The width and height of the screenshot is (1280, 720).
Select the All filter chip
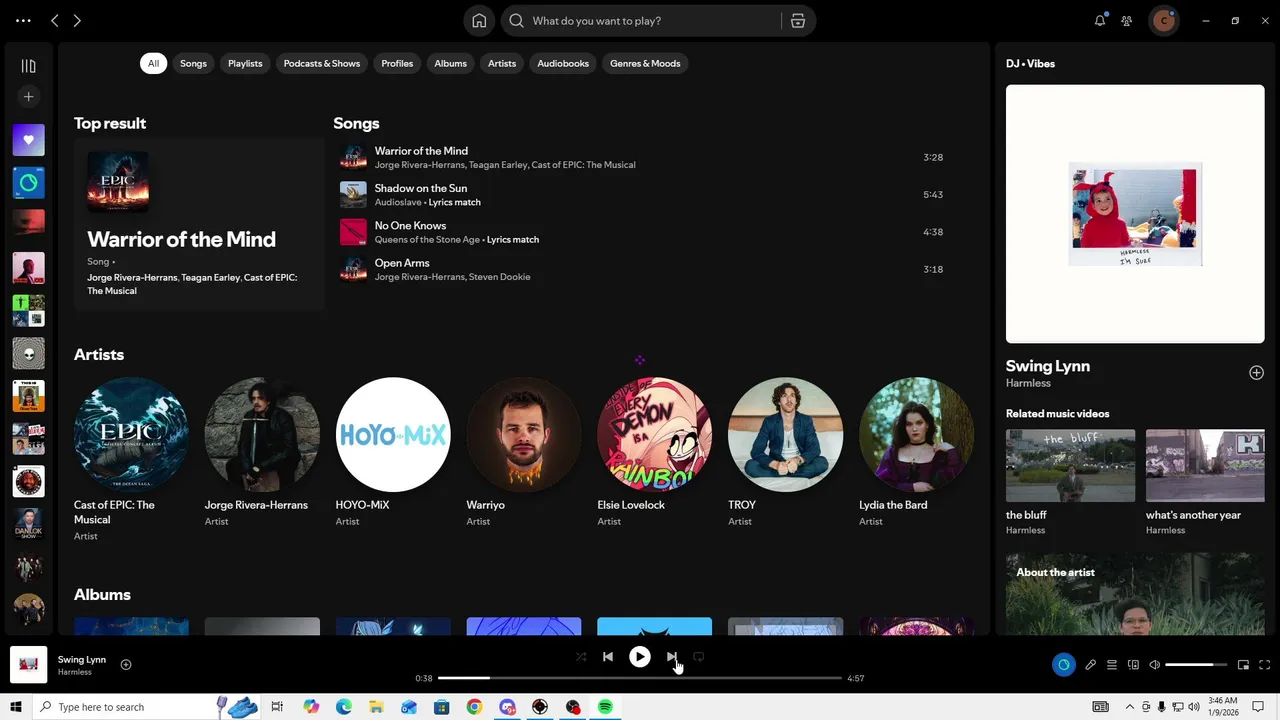[x=153, y=63]
